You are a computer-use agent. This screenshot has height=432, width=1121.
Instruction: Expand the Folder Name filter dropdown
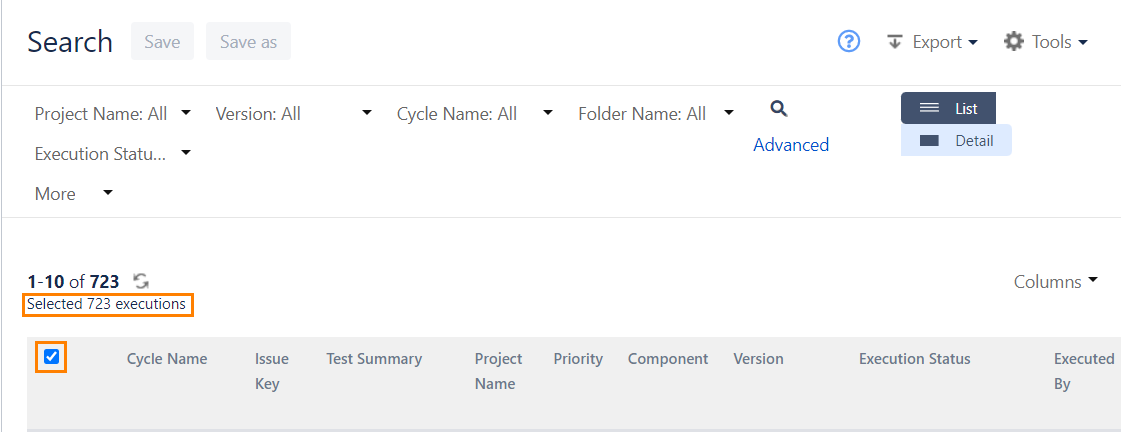click(656, 114)
